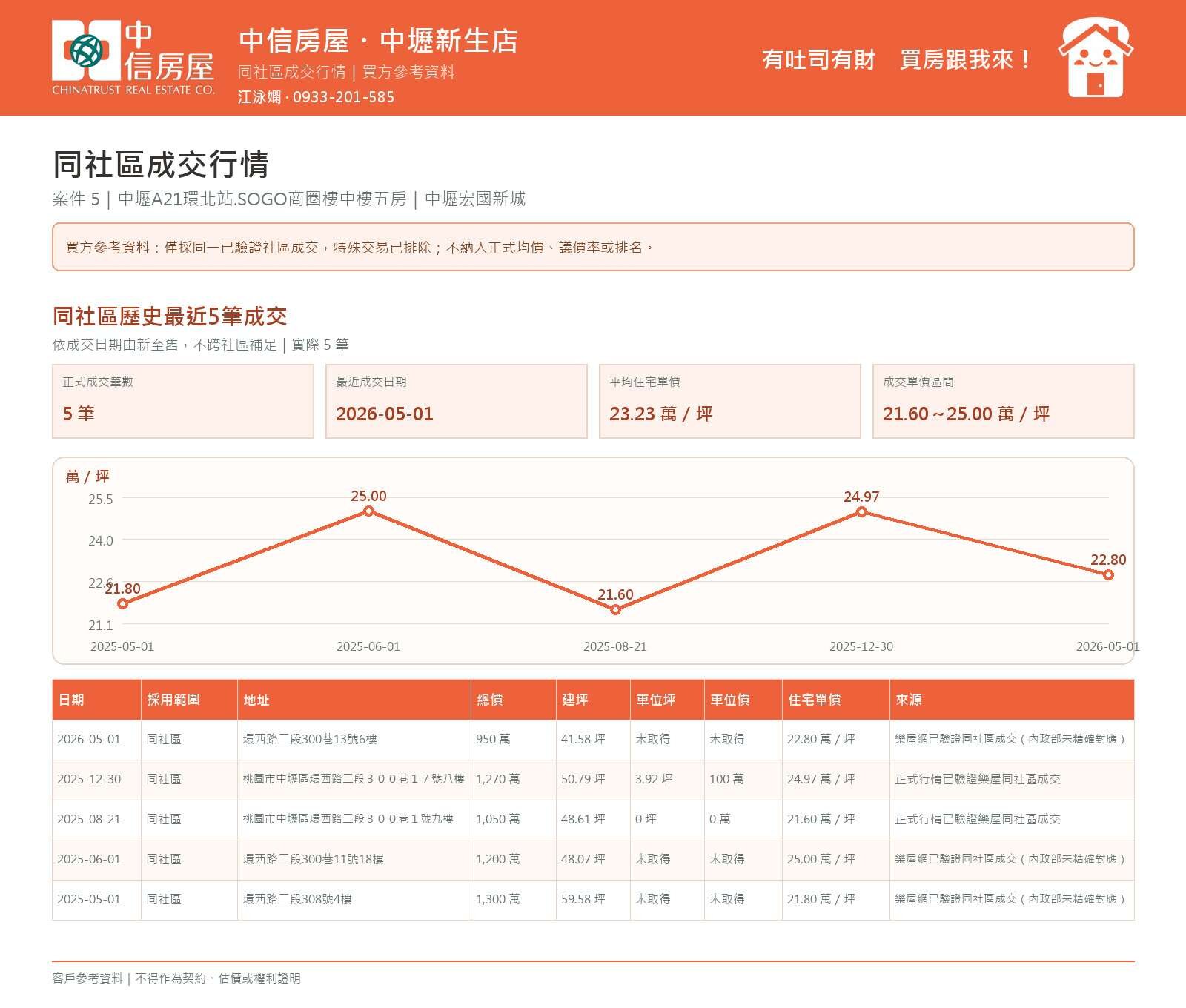The width and height of the screenshot is (1186, 1008).
Task: Click the 同社區歷史最近5筆成交 heading
Action: pos(170,316)
